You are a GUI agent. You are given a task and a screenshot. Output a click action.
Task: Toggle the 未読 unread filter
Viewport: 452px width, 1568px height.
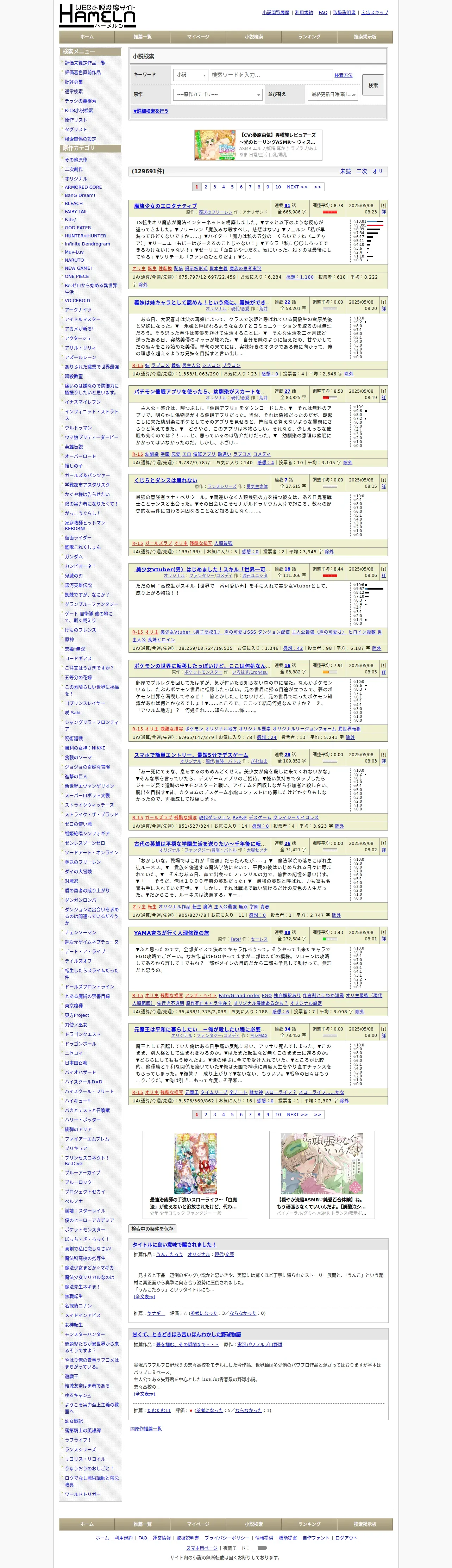[x=345, y=171]
